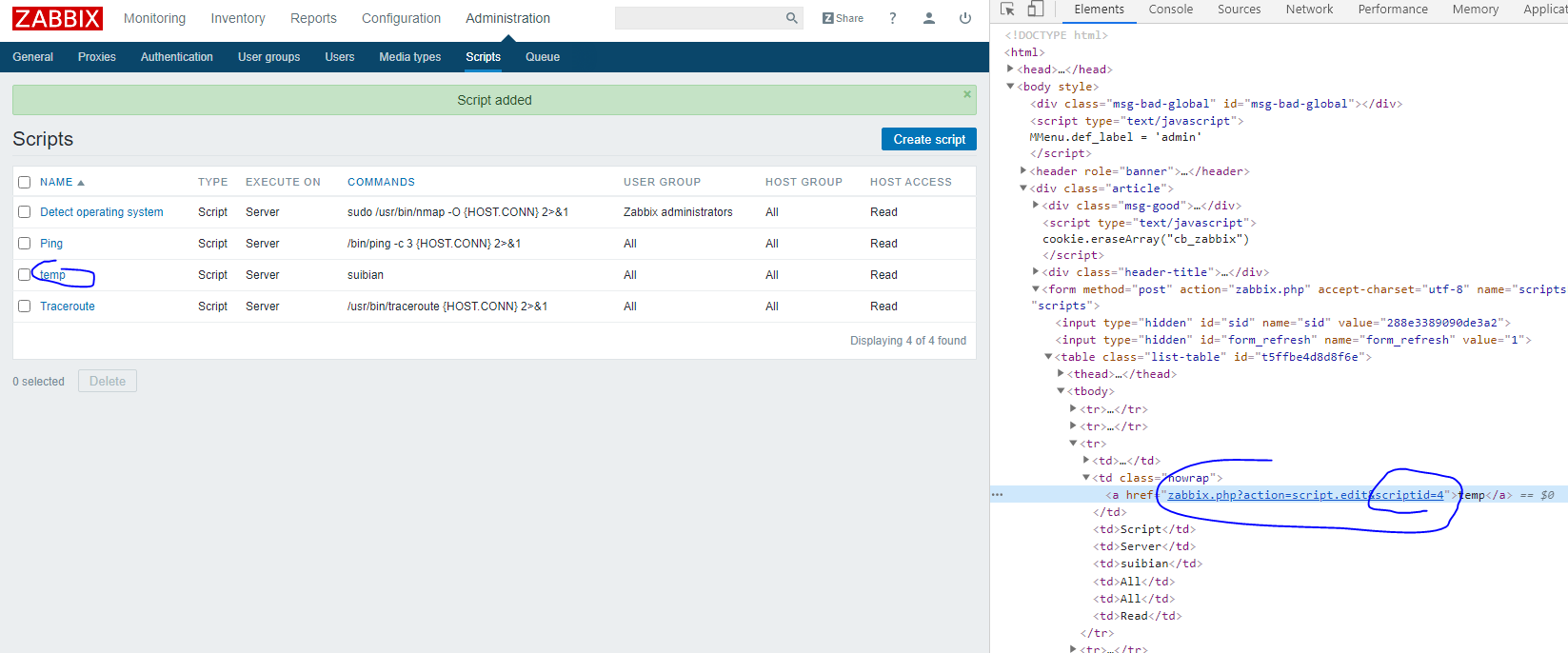Select the DOCTYPE html line

click(1057, 35)
